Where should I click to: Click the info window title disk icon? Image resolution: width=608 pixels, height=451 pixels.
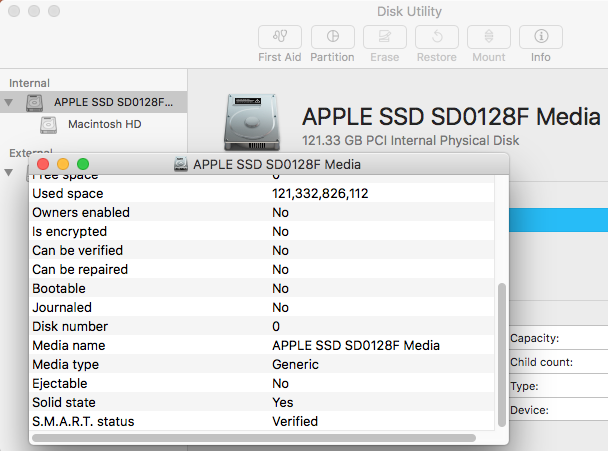point(181,164)
